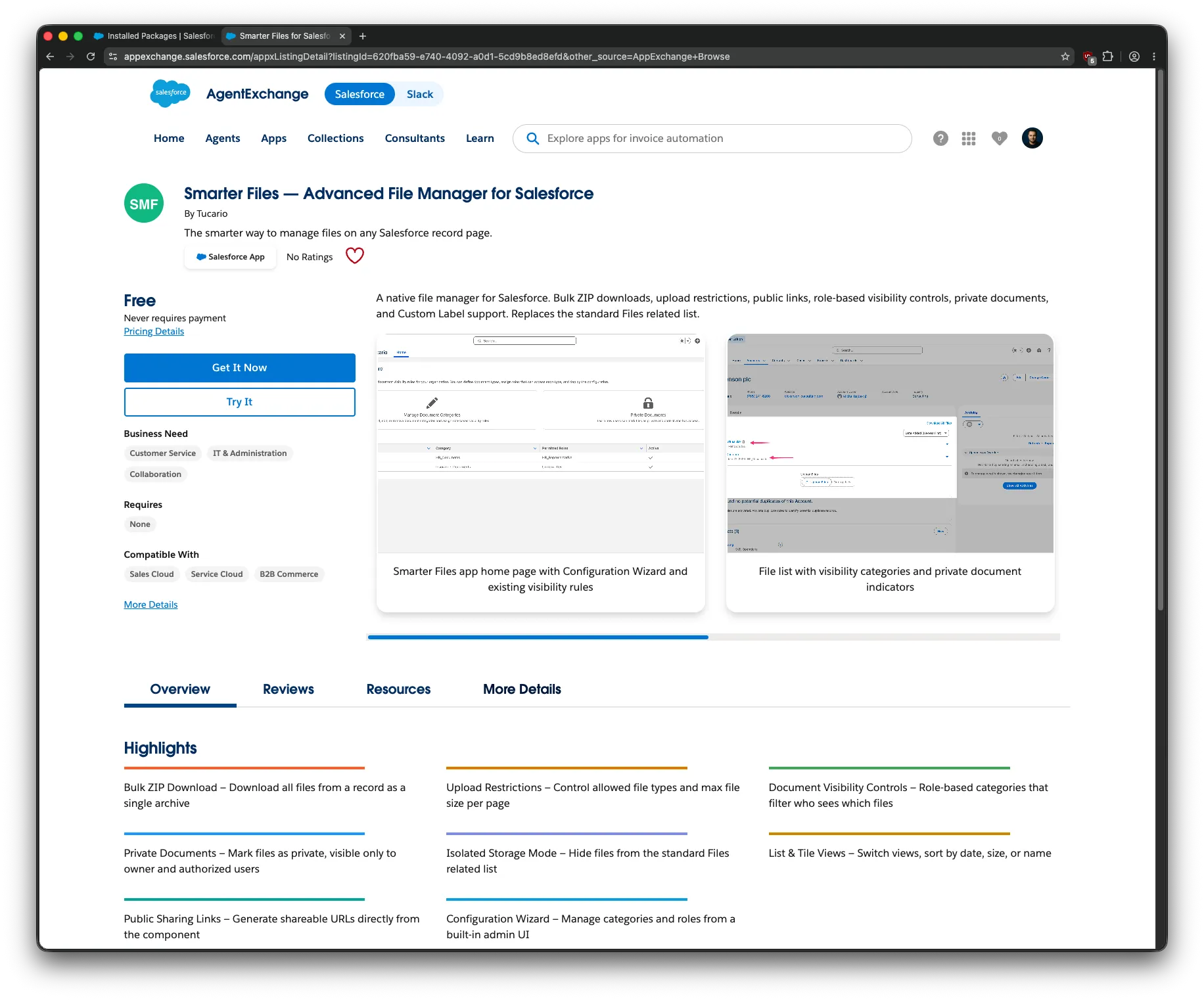Click the No Ratings text
Viewport: 1204px width, 1000px height.
(x=310, y=257)
